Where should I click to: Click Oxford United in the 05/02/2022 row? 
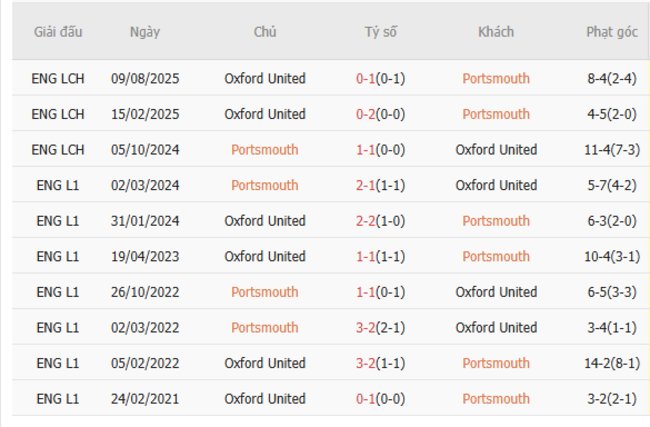click(265, 363)
